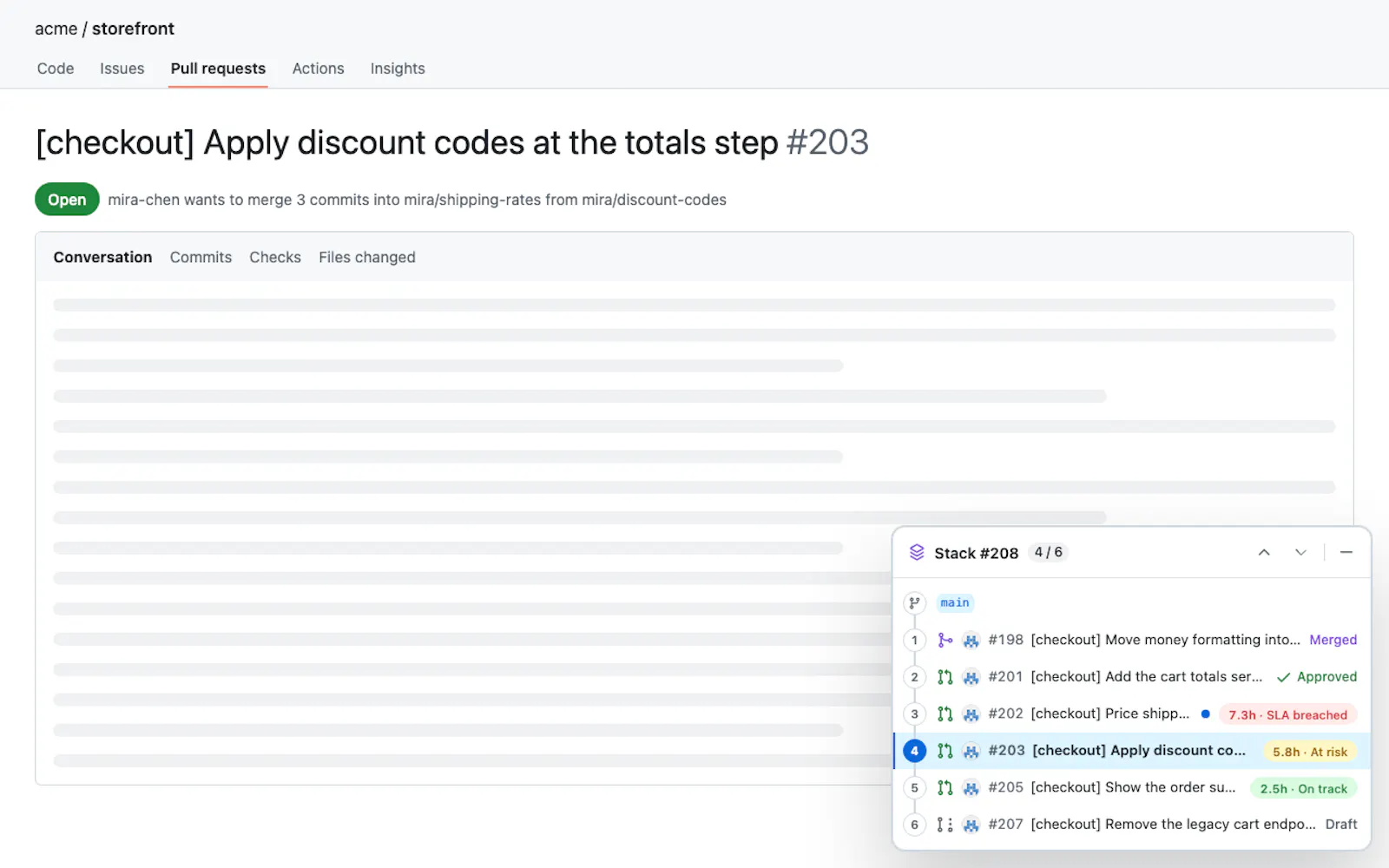1389x868 pixels.
Task: Click the author avatar on row #201
Action: pos(971,677)
